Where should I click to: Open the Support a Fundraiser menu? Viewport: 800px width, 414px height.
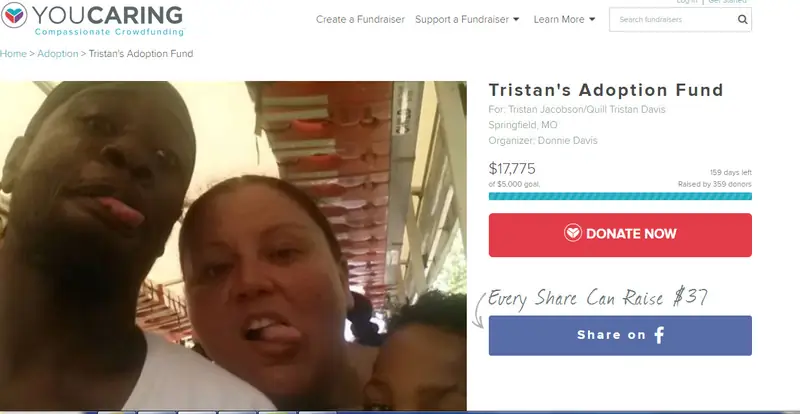click(x=467, y=19)
